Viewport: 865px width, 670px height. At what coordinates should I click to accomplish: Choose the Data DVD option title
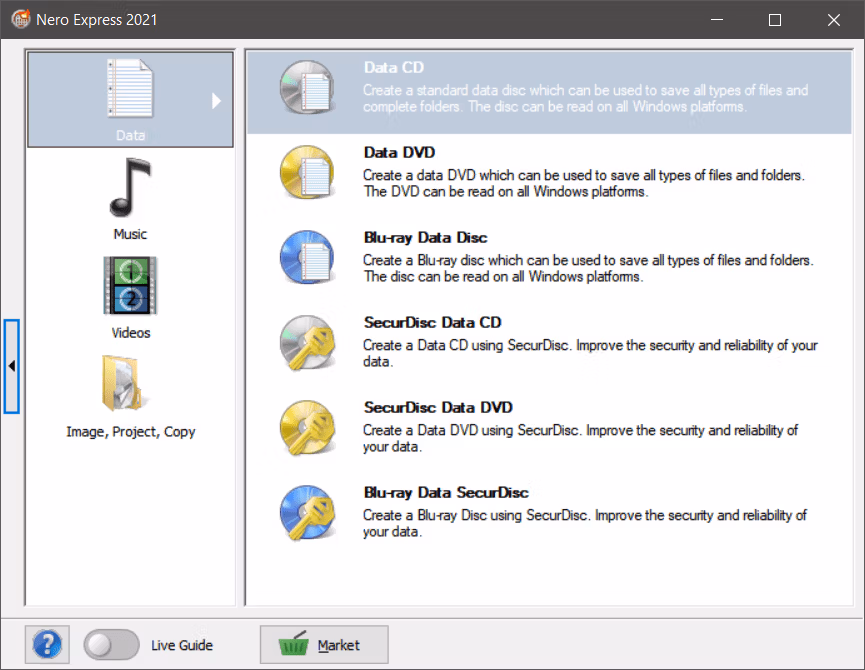(x=399, y=152)
